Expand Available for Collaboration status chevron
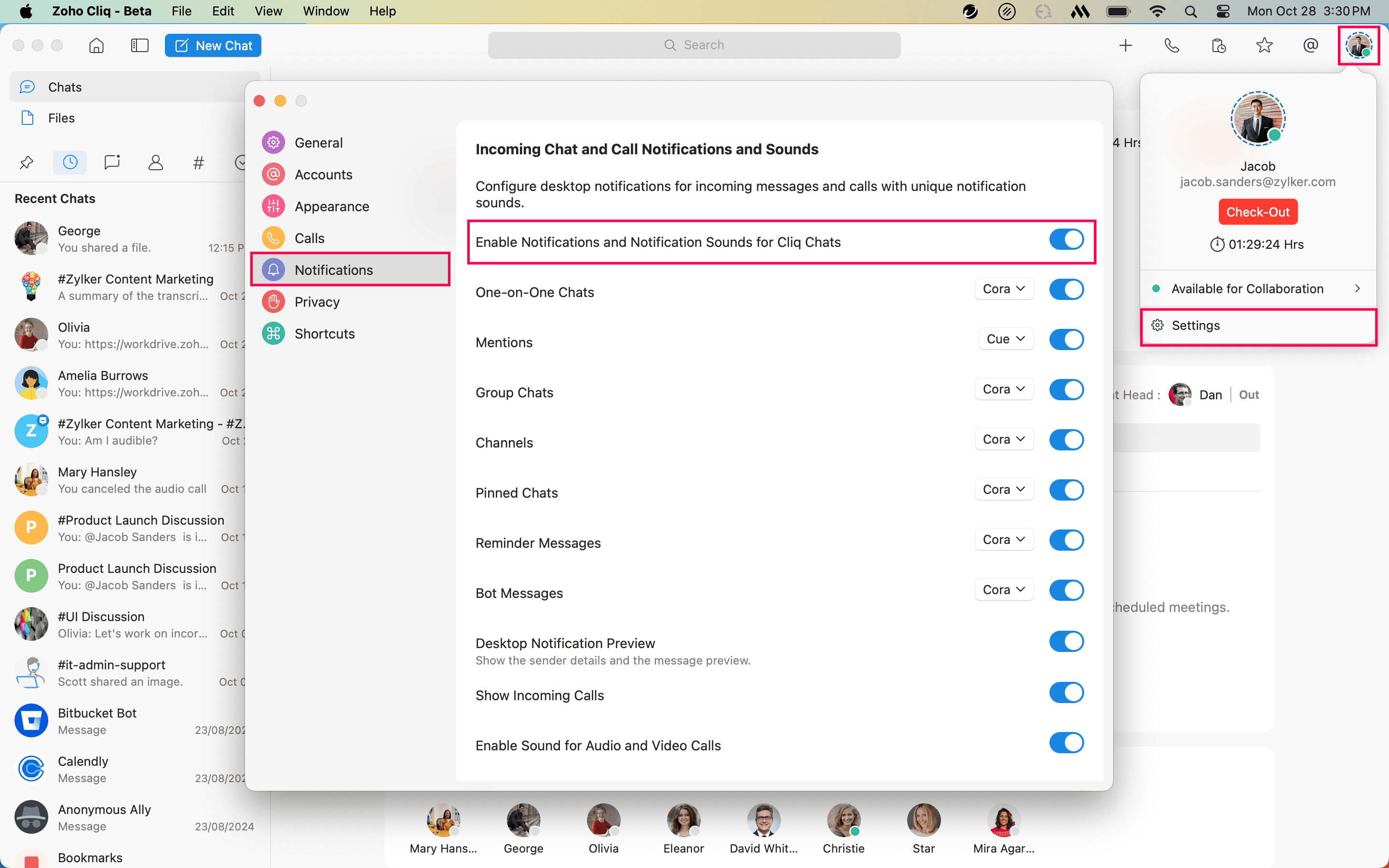Viewport: 1389px width, 868px height. [1357, 289]
